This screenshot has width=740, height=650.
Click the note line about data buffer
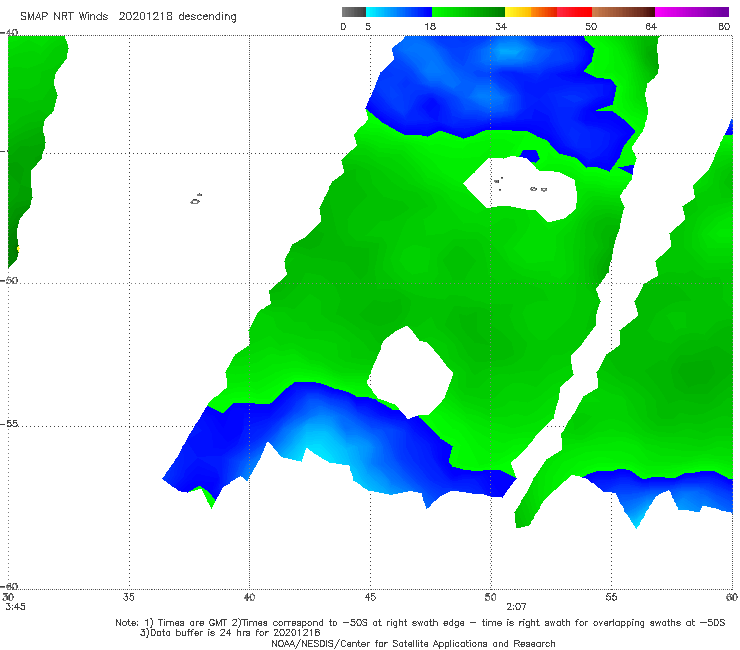tap(230, 633)
